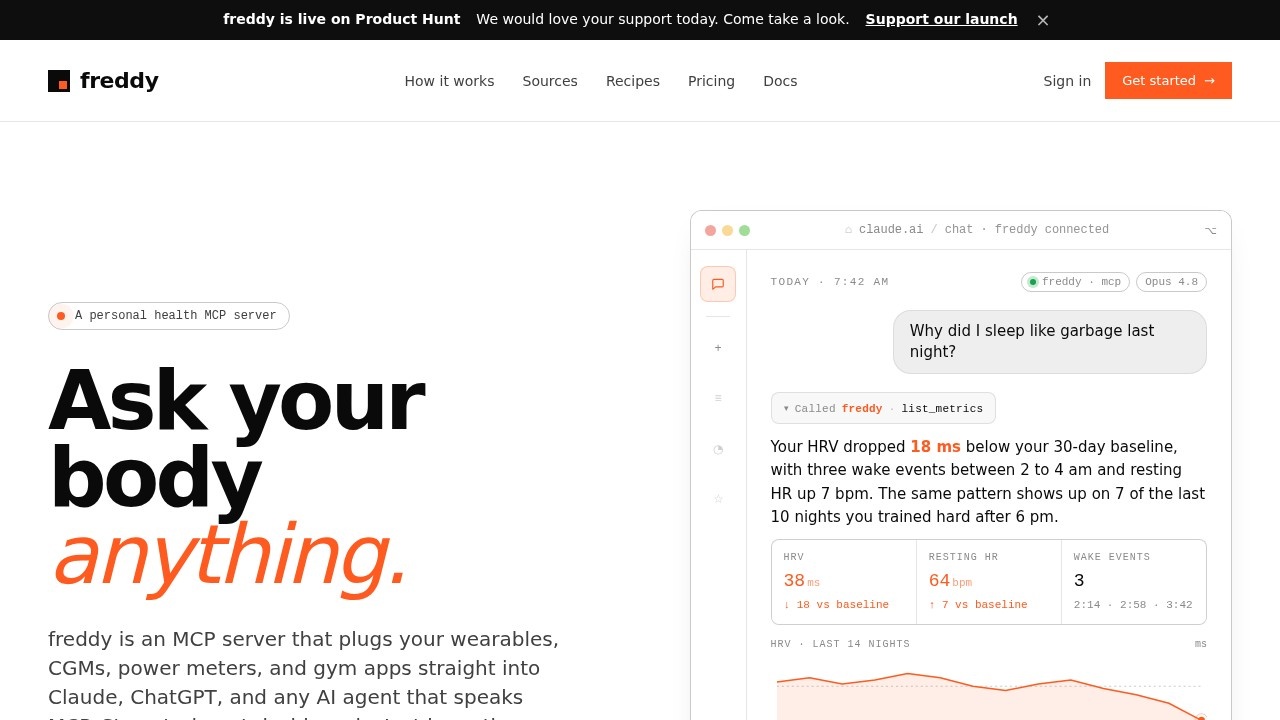
Task: Click the green window dot in mockup
Action: click(744, 230)
